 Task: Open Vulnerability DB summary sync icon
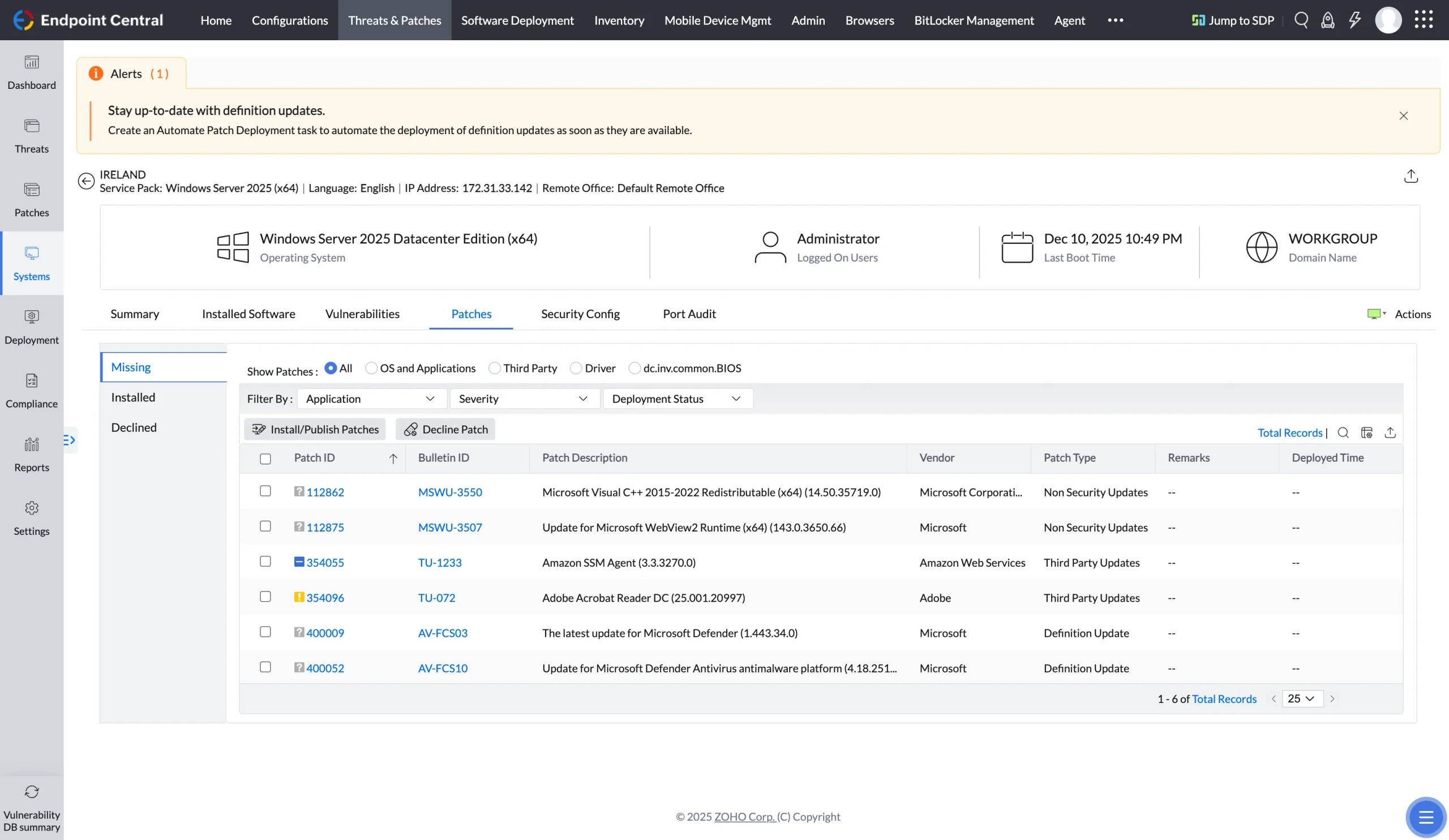point(32,792)
